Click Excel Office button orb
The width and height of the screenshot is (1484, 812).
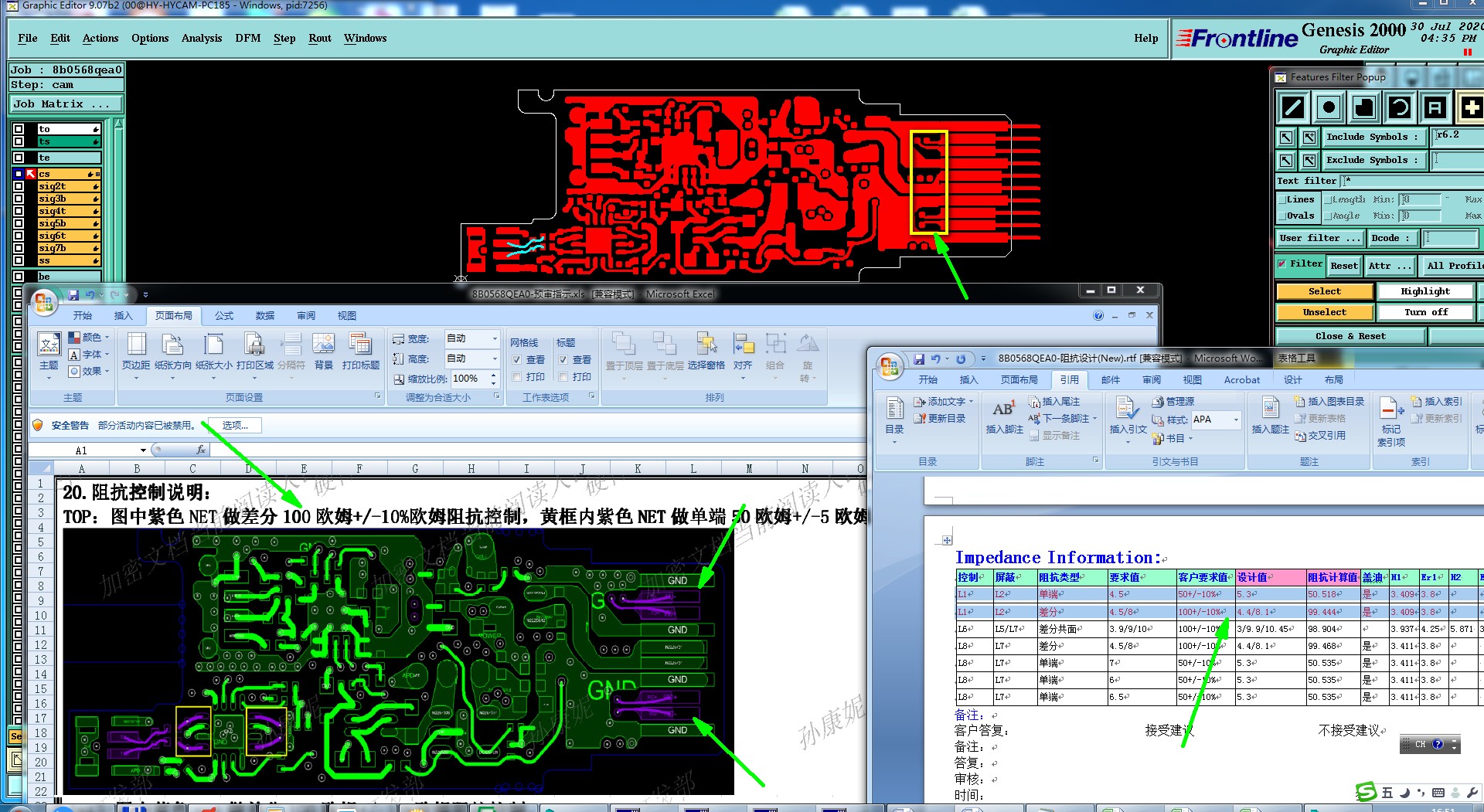44,301
